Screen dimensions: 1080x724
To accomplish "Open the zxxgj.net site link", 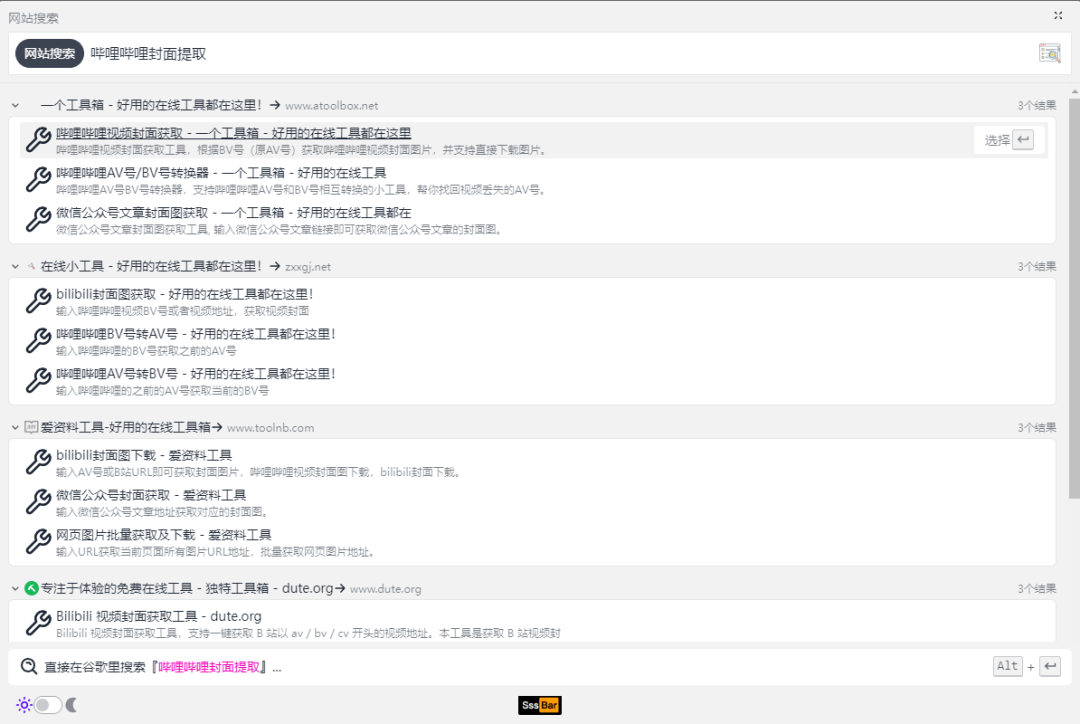I will (308, 267).
